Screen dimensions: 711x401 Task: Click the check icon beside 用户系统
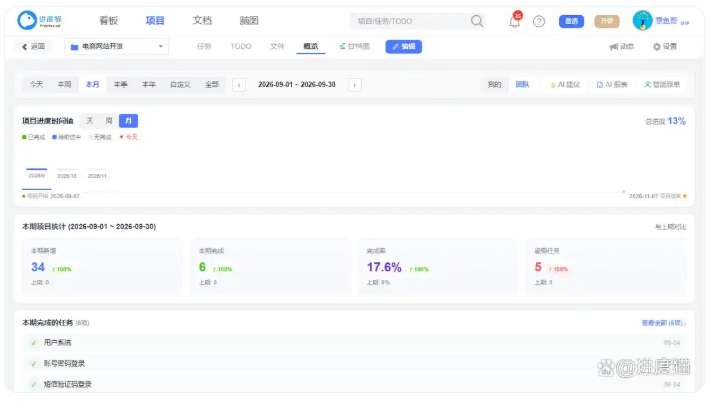pos(34,343)
